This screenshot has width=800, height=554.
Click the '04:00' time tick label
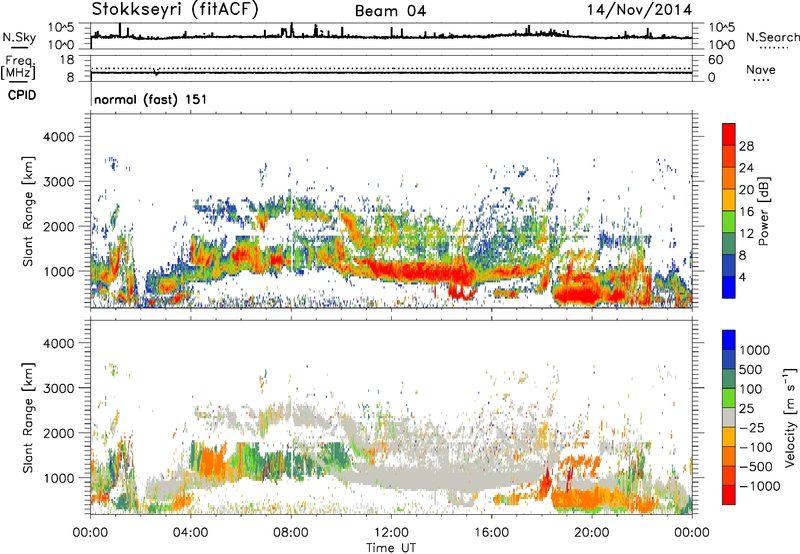click(x=190, y=533)
